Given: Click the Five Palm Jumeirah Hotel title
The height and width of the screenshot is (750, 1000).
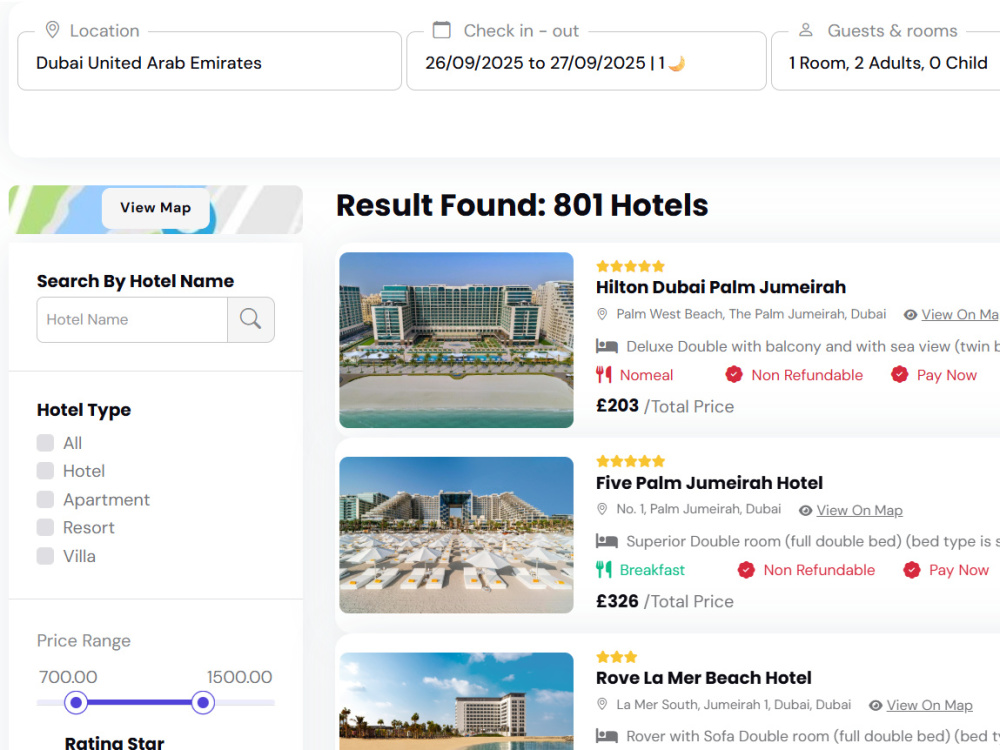Looking at the screenshot, I should click(709, 483).
